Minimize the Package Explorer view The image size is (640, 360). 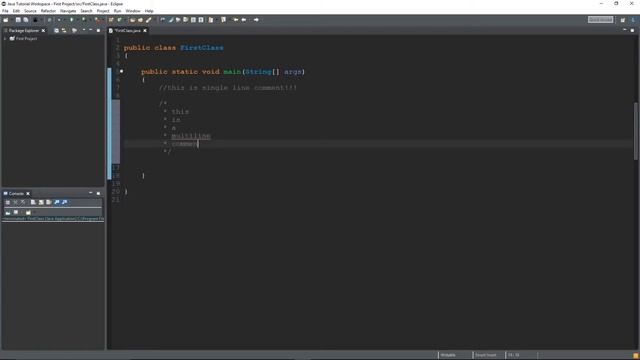(91, 30)
